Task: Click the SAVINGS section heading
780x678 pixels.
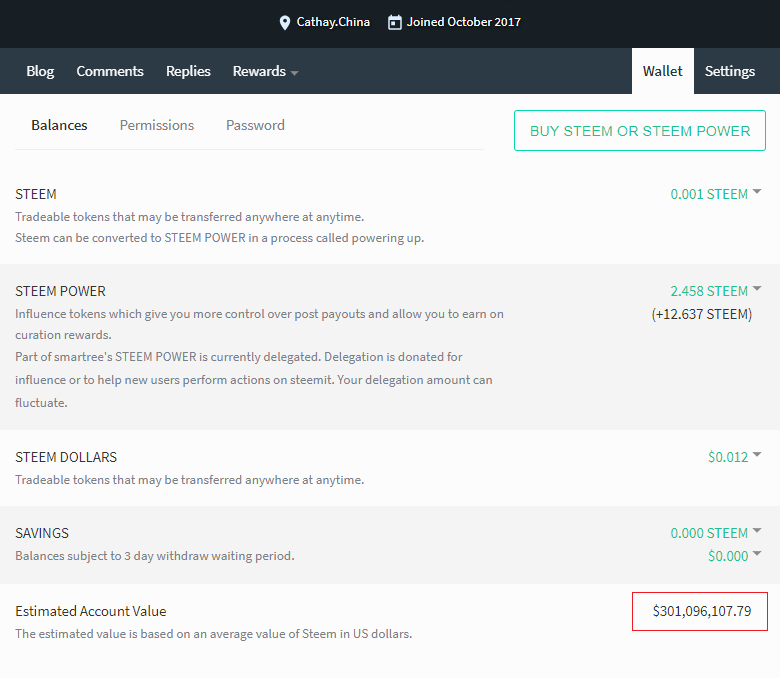Action: click(x=42, y=533)
